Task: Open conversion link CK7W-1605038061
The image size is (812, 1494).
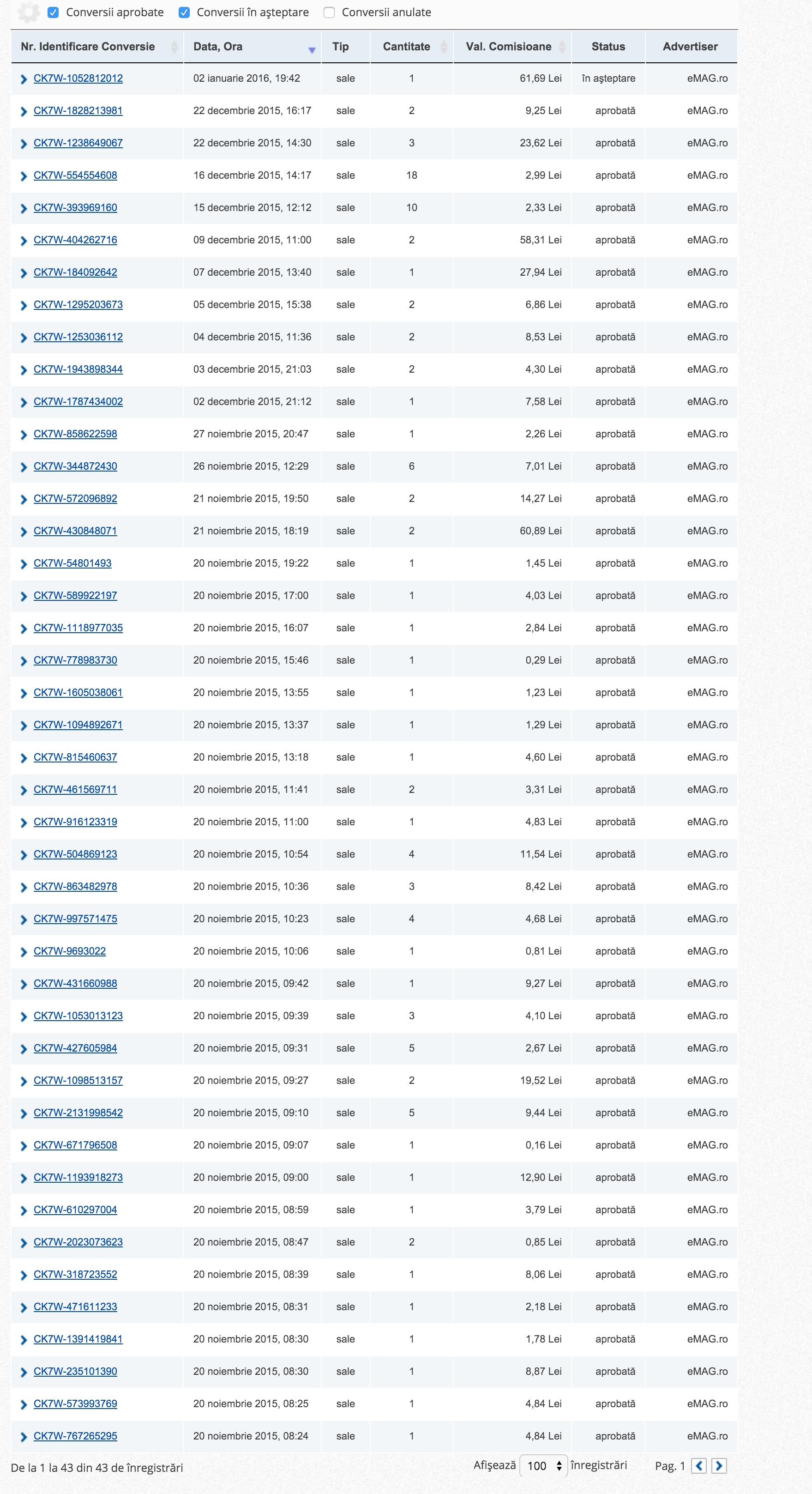Action: pyautogui.click(x=78, y=692)
